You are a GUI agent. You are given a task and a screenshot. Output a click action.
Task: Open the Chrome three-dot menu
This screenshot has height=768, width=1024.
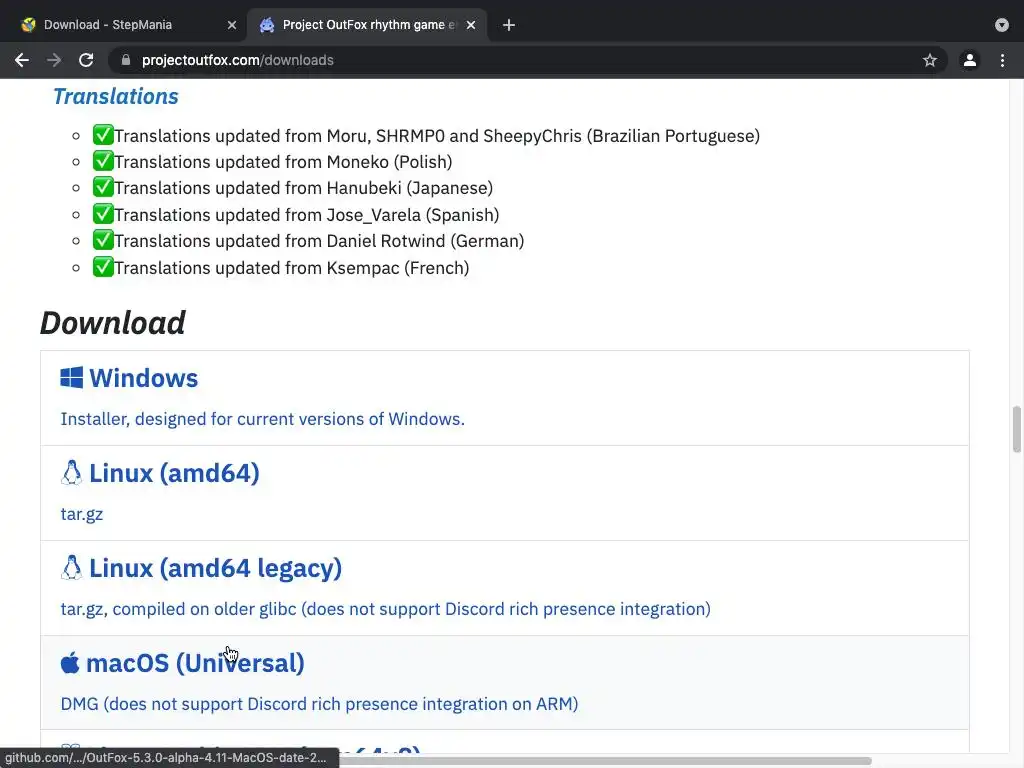pyautogui.click(x=1002, y=60)
